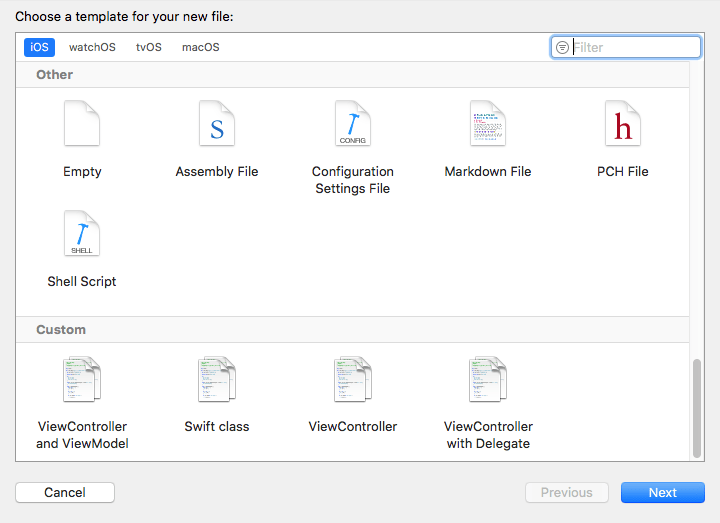Select ViewController with Delegate template icon
This screenshot has height=523, width=720.
click(x=488, y=380)
